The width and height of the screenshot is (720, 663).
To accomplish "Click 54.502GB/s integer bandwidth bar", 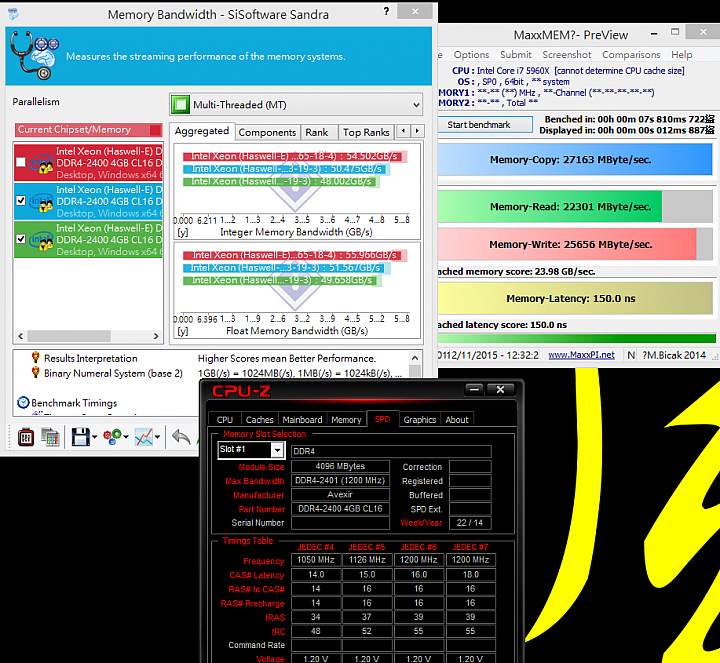I will tap(294, 156).
